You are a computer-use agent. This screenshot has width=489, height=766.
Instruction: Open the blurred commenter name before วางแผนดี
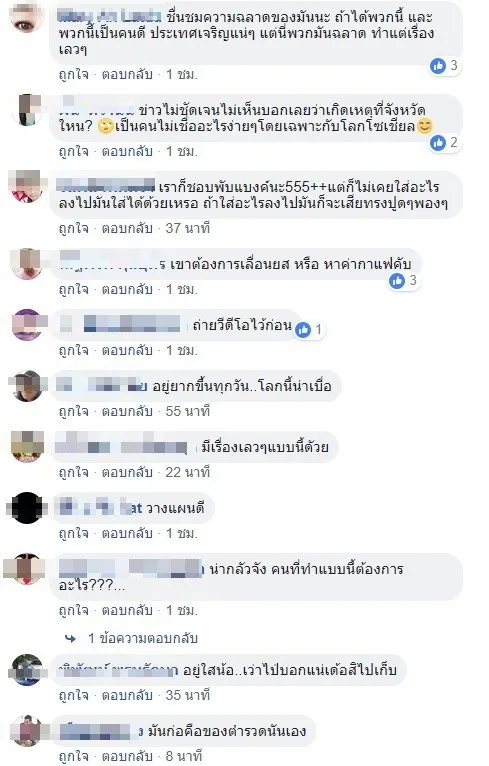click(x=101, y=508)
